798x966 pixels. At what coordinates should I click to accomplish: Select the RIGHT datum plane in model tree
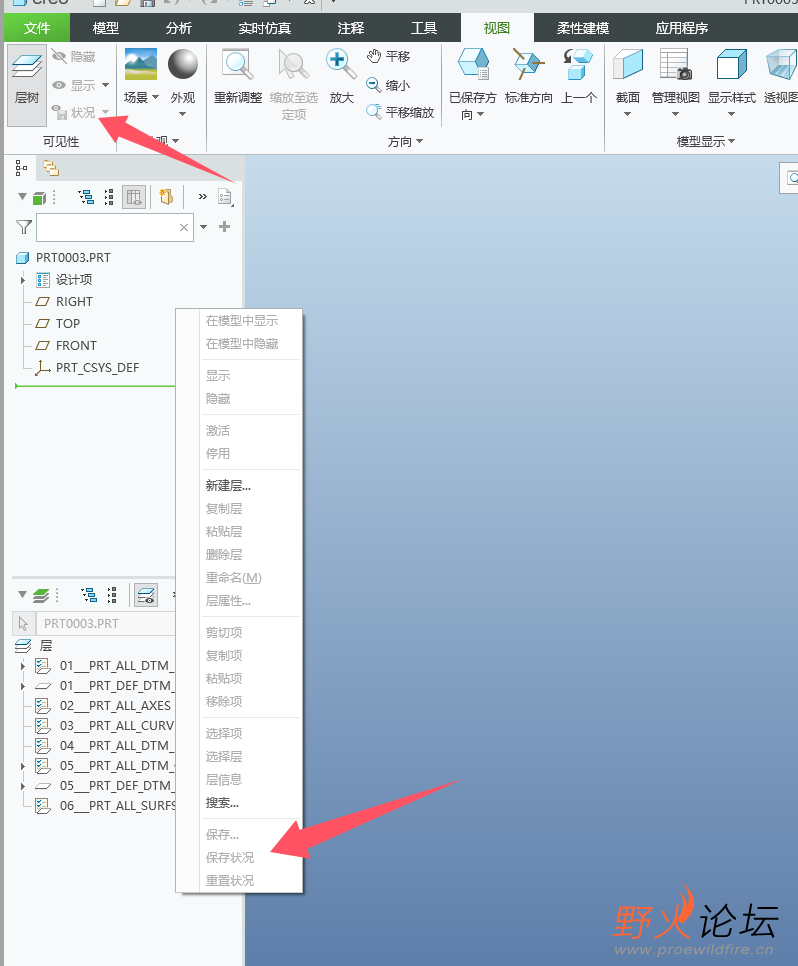74,301
